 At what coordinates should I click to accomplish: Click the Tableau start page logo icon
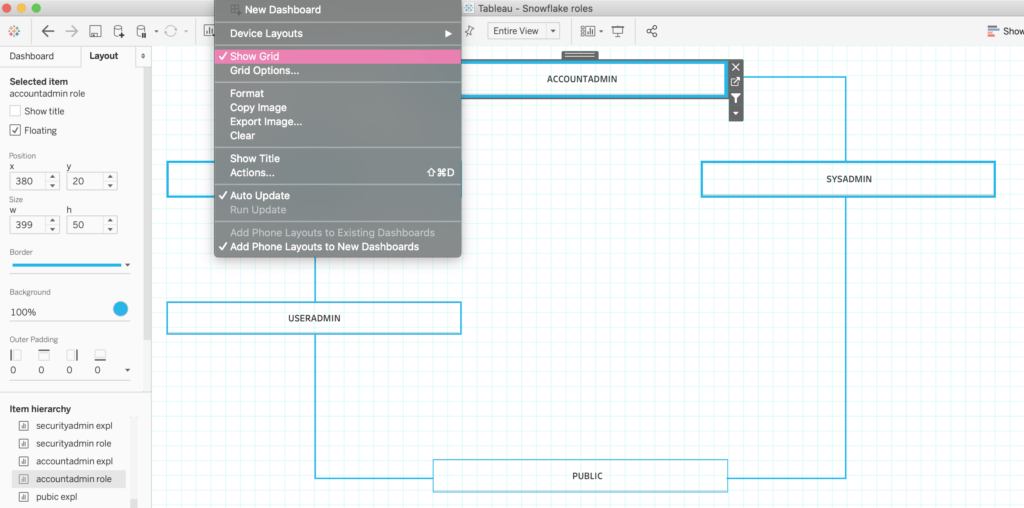pos(14,31)
